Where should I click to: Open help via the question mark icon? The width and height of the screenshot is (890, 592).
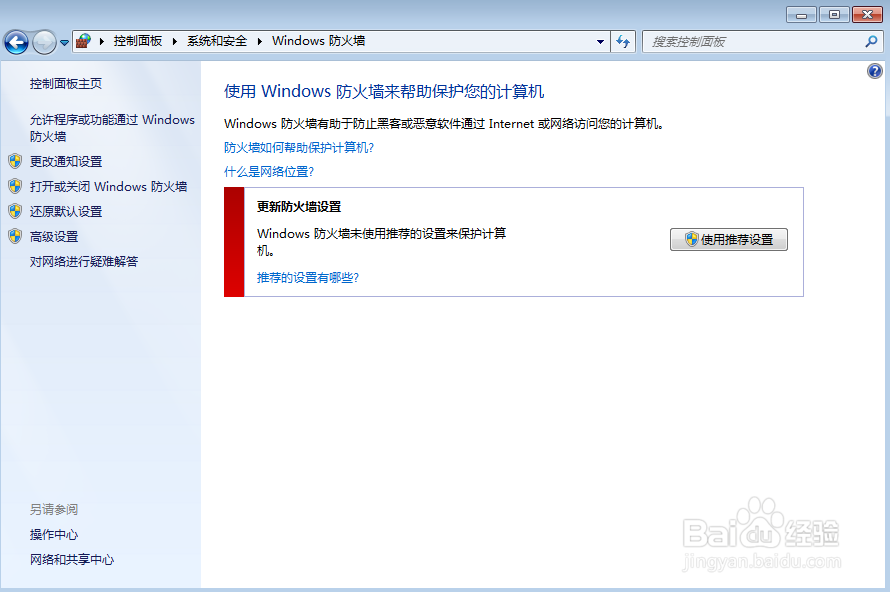(x=875, y=71)
